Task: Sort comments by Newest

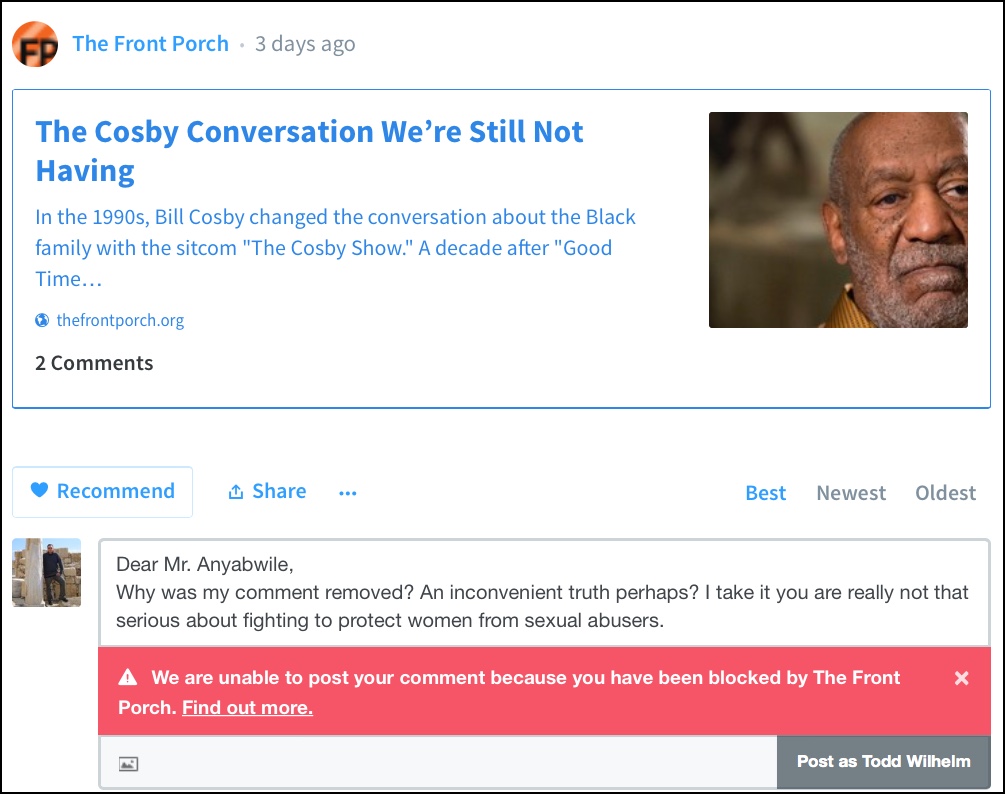Action: click(x=851, y=493)
